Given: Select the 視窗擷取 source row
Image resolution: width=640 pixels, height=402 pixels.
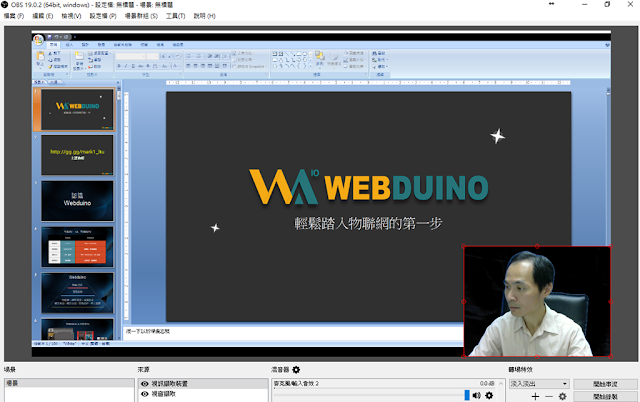Looking at the screenshot, I should click(x=203, y=394).
